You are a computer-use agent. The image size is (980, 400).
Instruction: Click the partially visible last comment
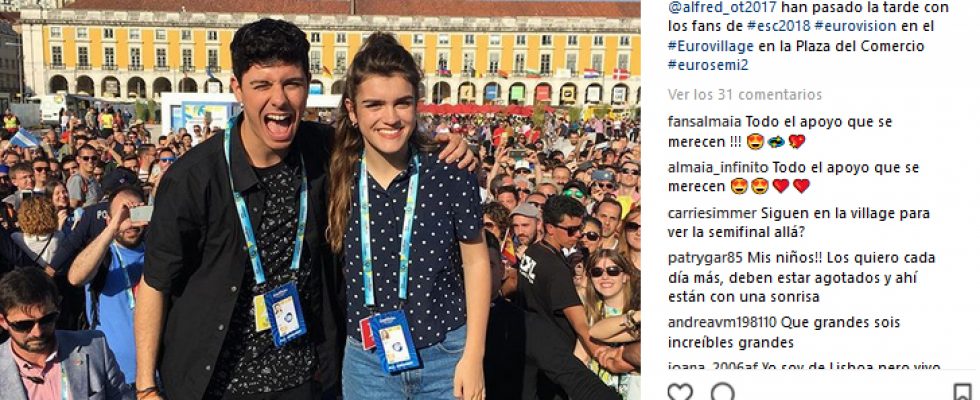[x=804, y=366]
